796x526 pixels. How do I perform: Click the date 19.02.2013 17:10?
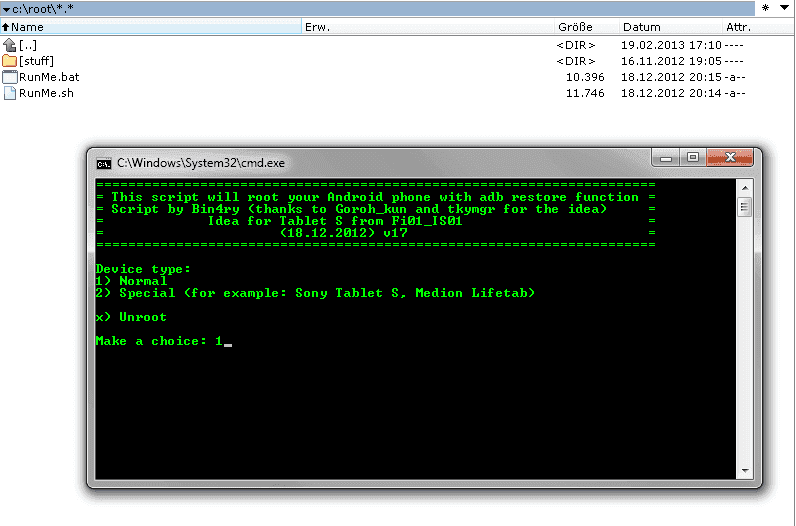671,45
